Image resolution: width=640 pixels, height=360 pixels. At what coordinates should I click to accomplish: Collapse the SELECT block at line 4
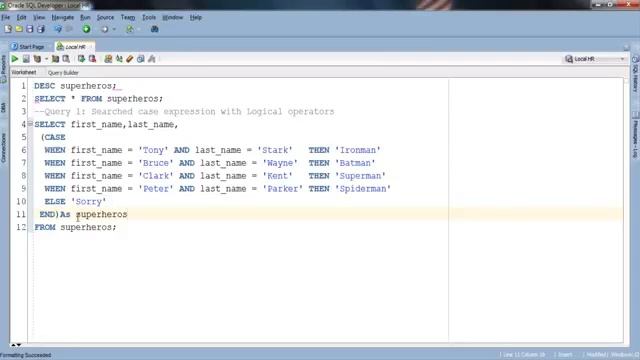click(30, 123)
